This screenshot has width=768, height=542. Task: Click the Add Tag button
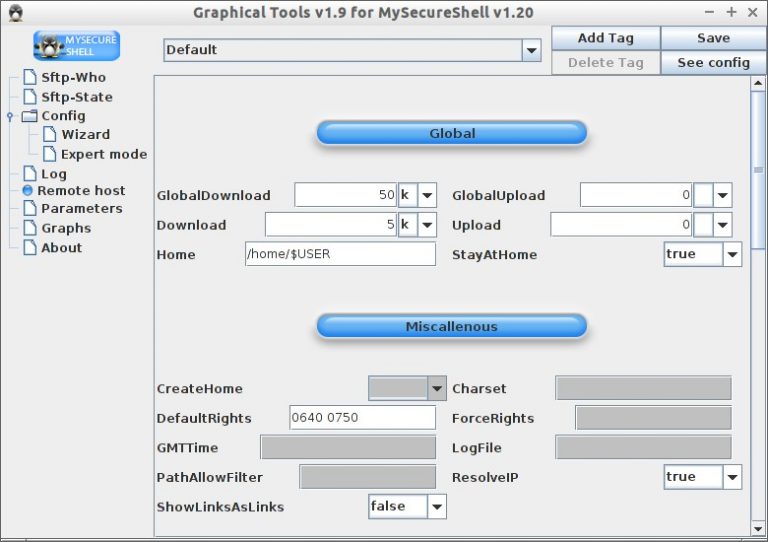[606, 38]
